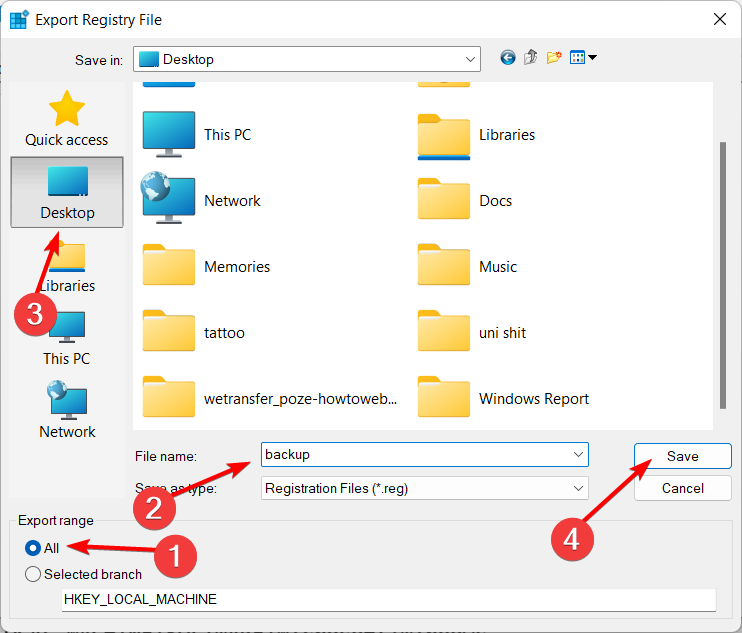Open the View Menu icon

577,58
